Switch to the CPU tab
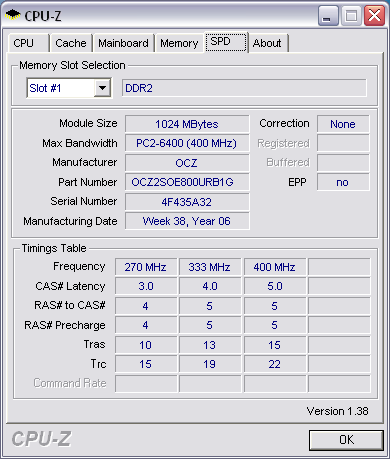390x459 pixels. (x=28, y=43)
